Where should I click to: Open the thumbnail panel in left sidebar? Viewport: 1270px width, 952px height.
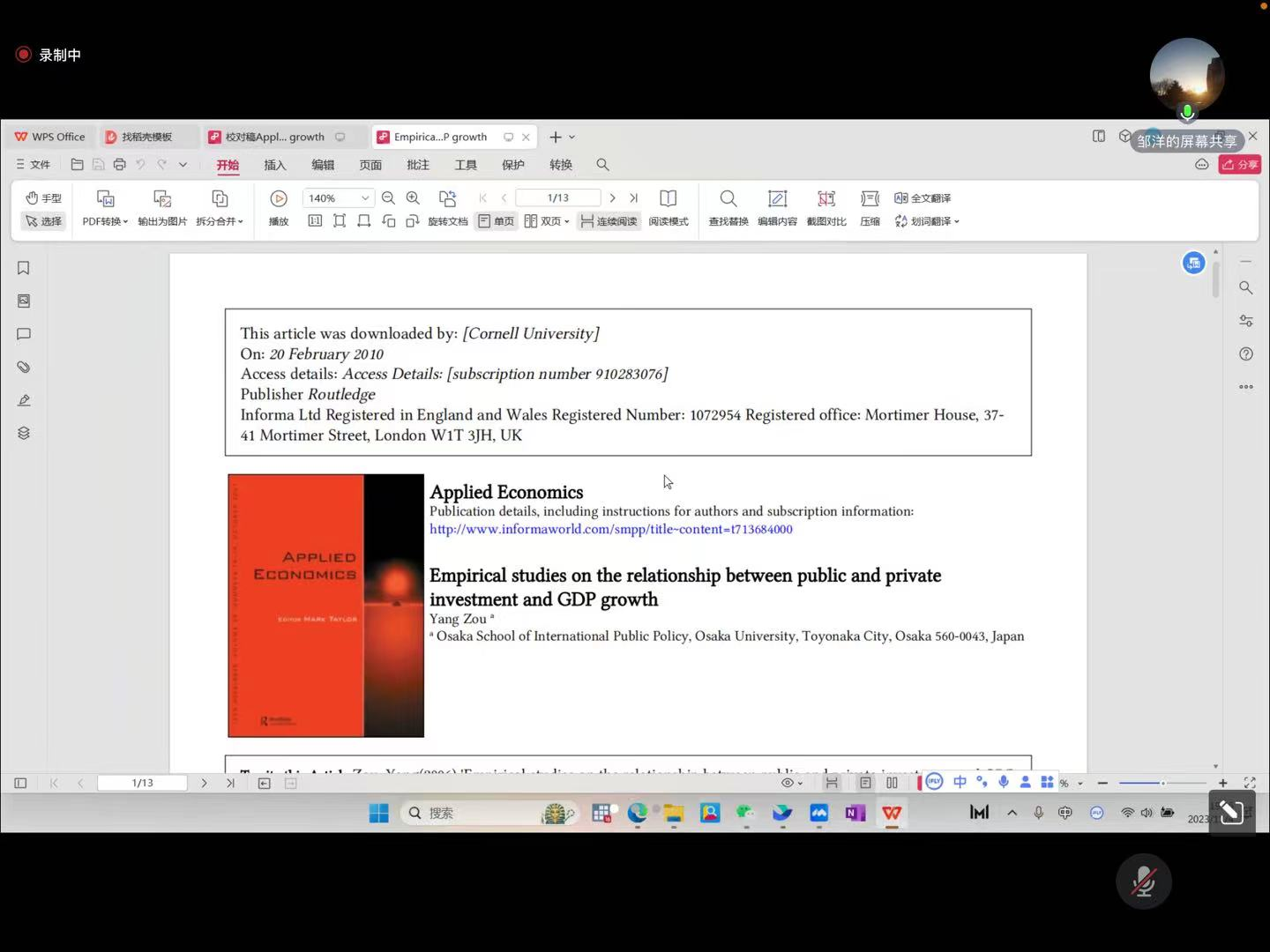[x=24, y=301]
